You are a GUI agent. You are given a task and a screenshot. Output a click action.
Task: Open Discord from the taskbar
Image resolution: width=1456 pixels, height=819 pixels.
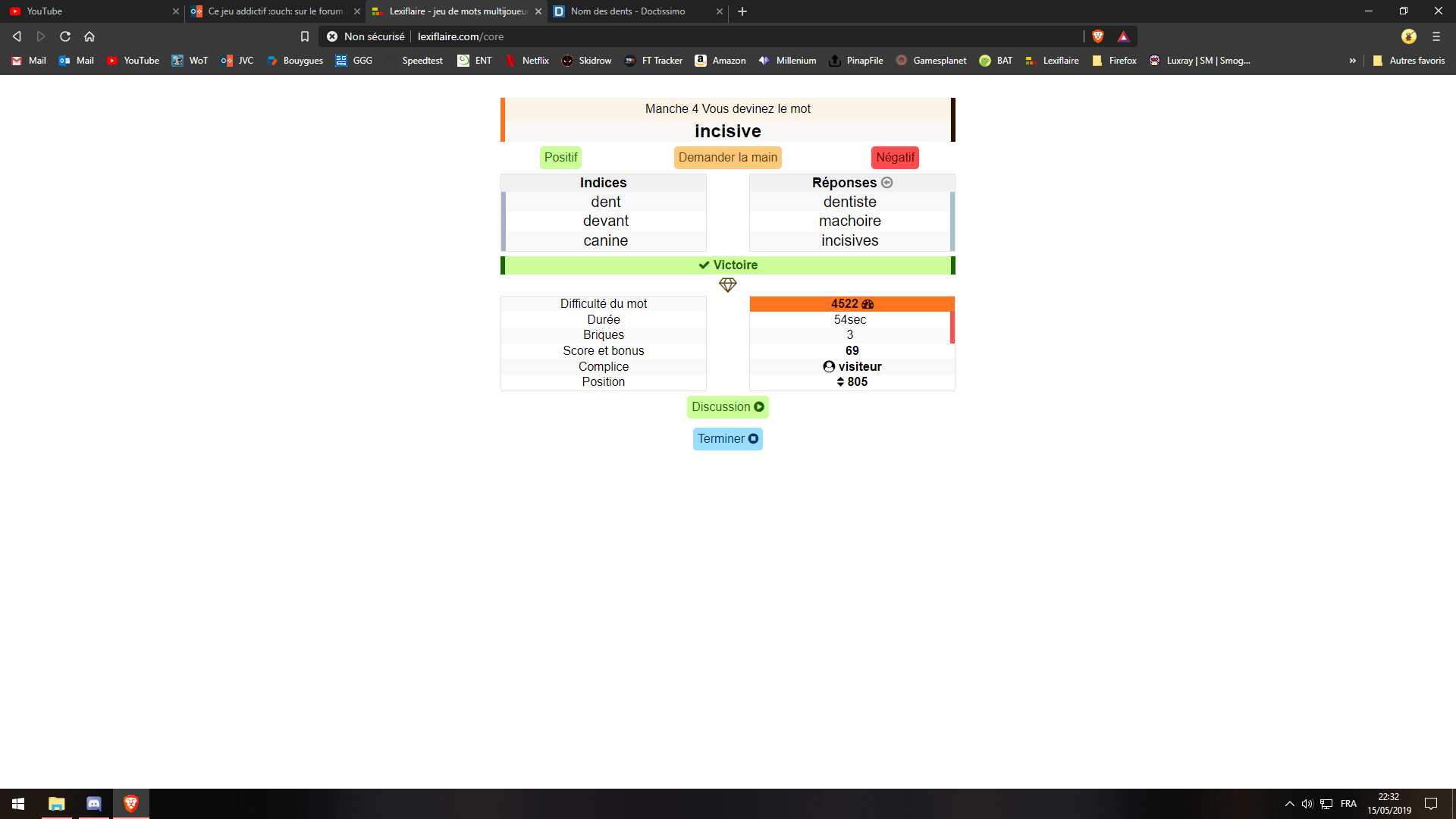(x=93, y=804)
